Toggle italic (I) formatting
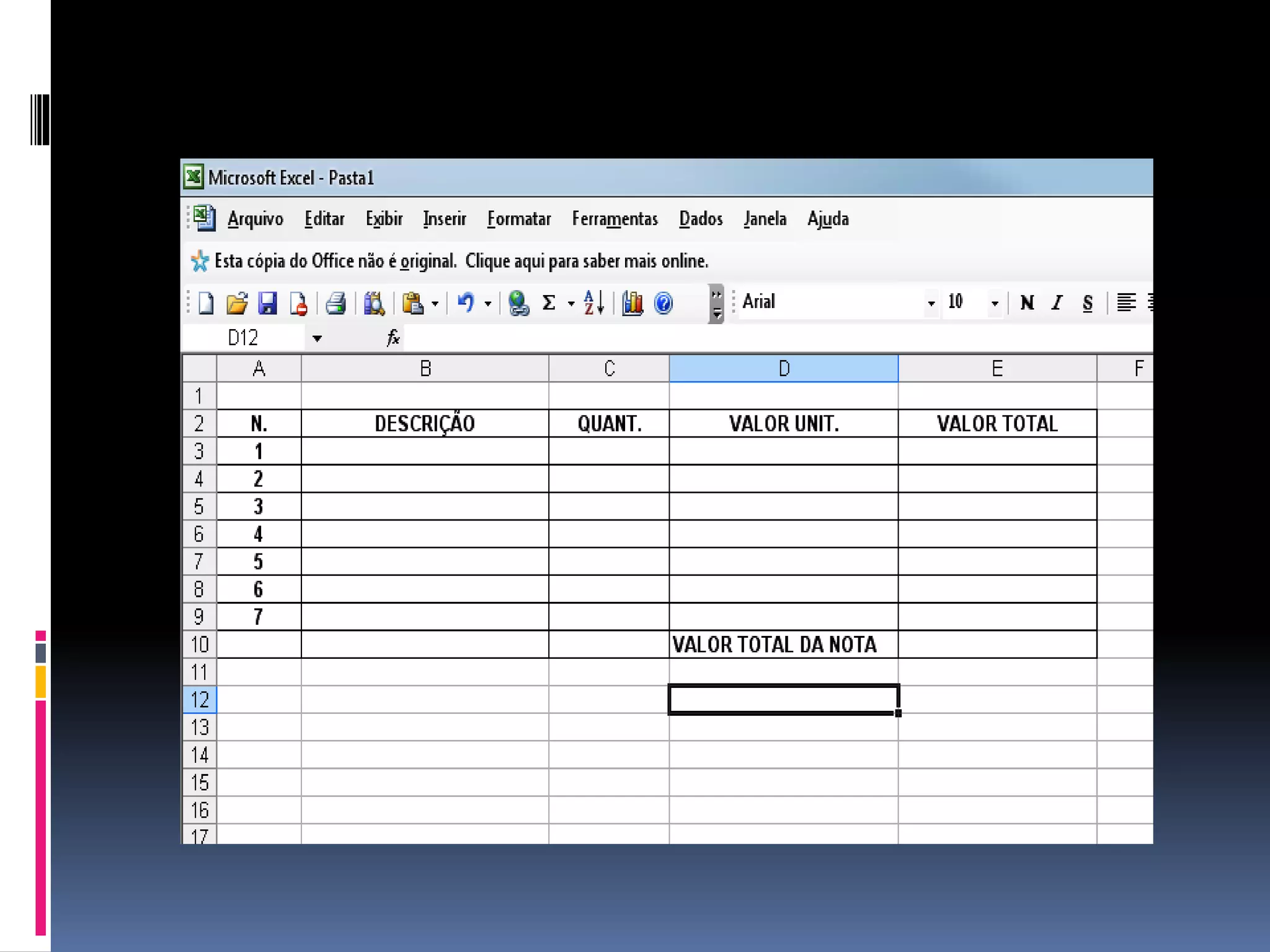 1057,302
